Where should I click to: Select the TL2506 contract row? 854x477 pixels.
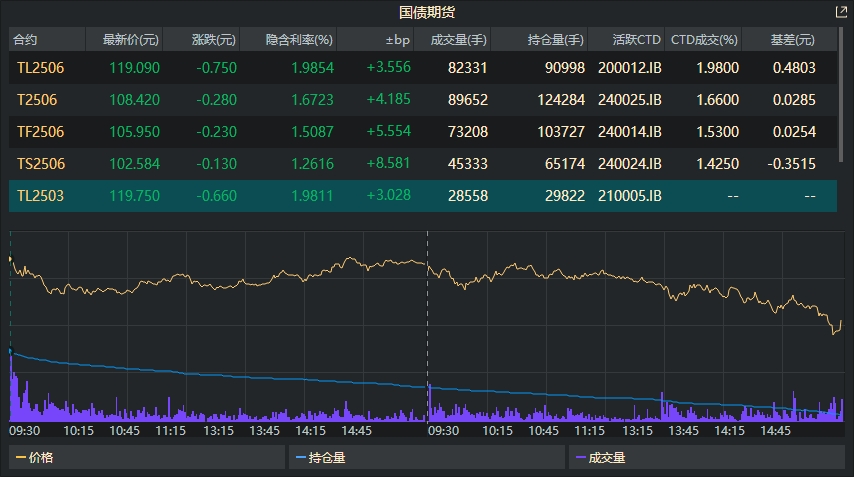(x=40, y=68)
